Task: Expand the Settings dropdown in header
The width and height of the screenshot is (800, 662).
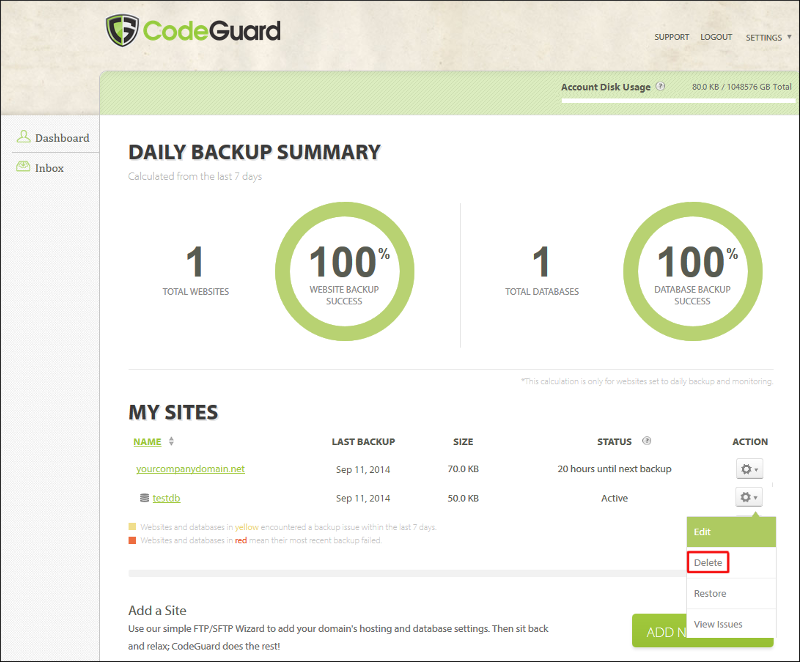Action: point(768,37)
